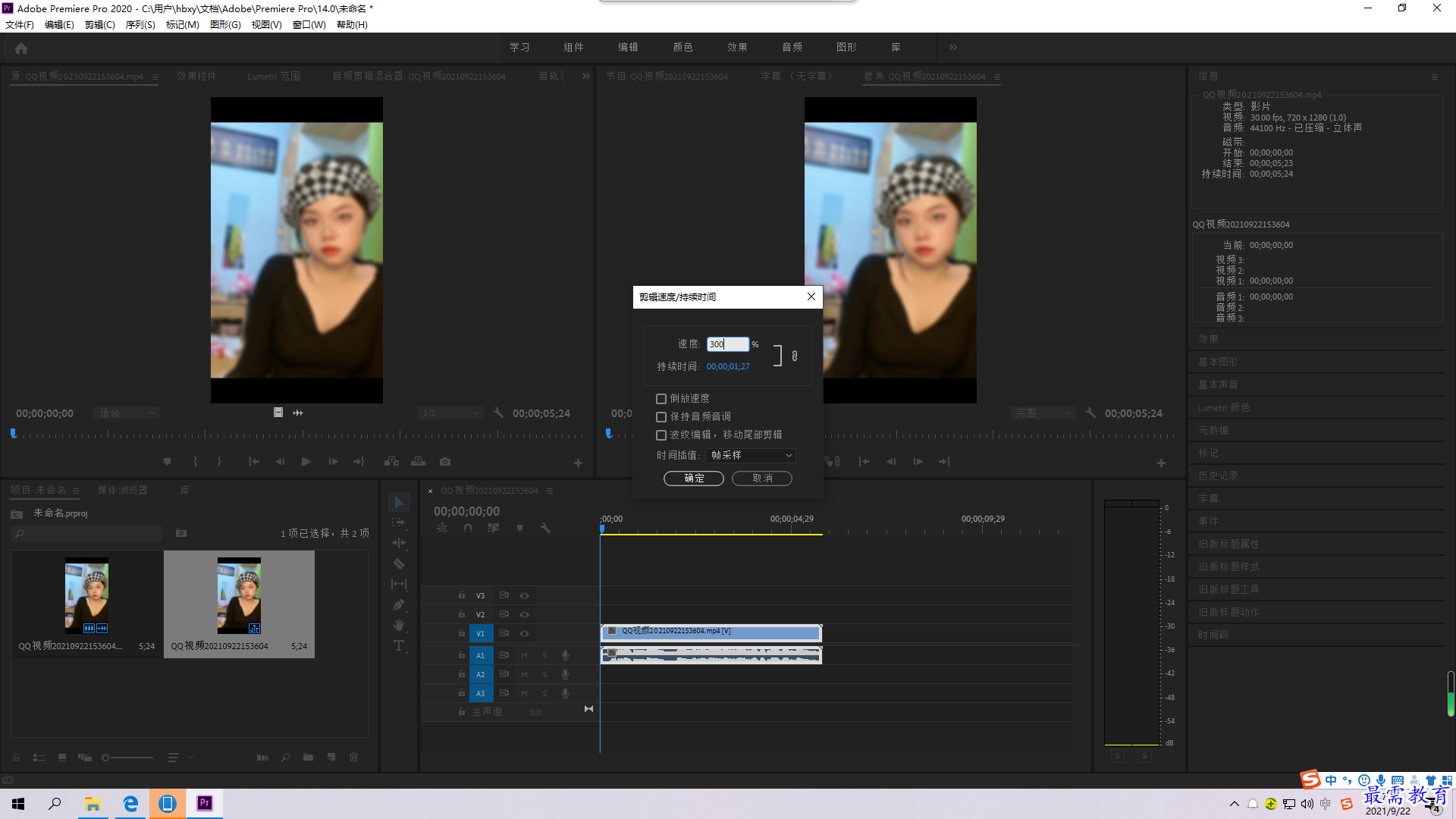Viewport: 1456px width, 819px height.
Task: Adjust project panel thumbnail zoom slider
Action: pos(127,757)
